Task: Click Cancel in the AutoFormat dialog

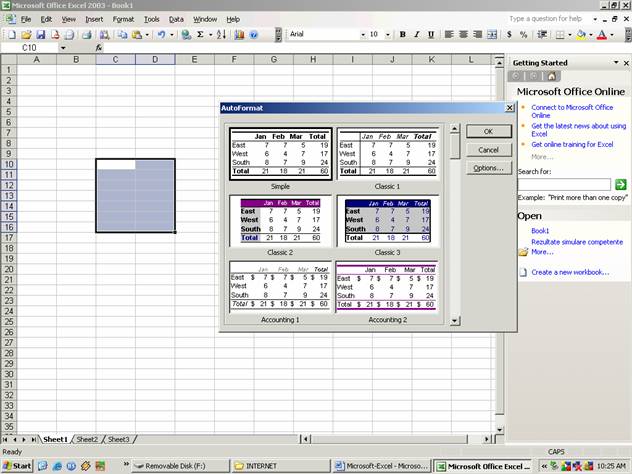Action: [x=489, y=150]
